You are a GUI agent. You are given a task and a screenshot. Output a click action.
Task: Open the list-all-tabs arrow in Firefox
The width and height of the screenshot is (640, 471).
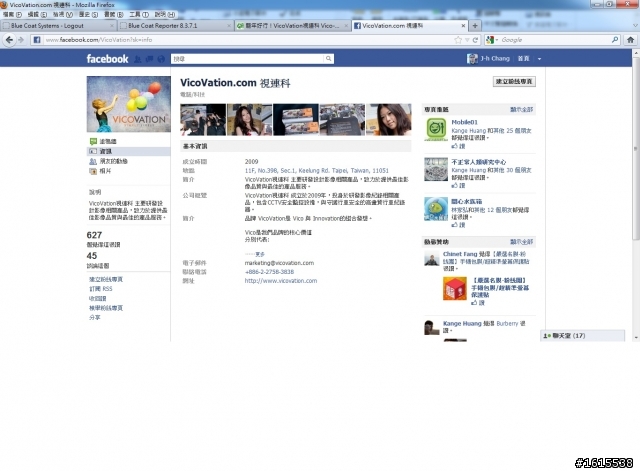pyautogui.click(x=636, y=25)
